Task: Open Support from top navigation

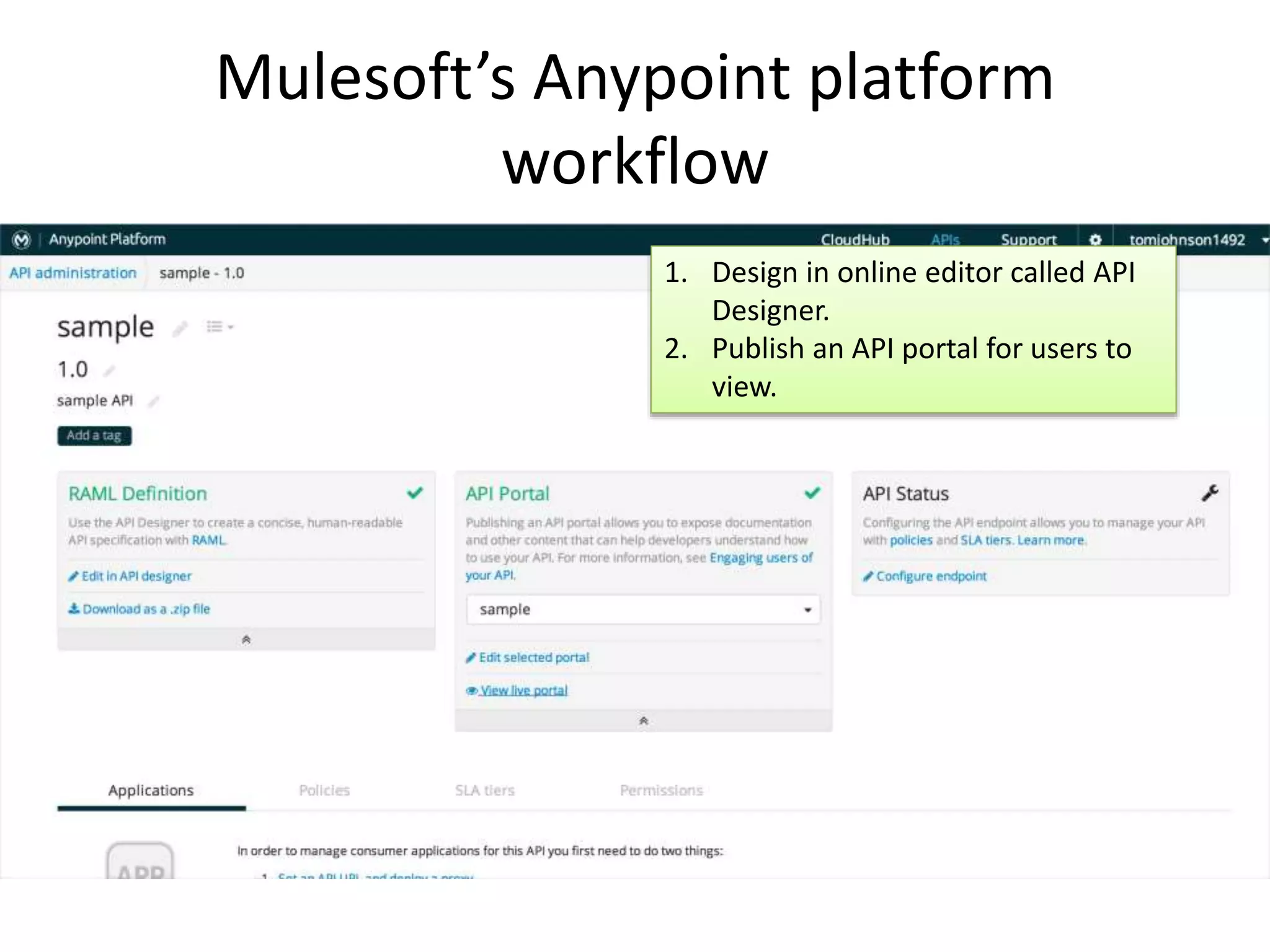Action: point(1028,240)
